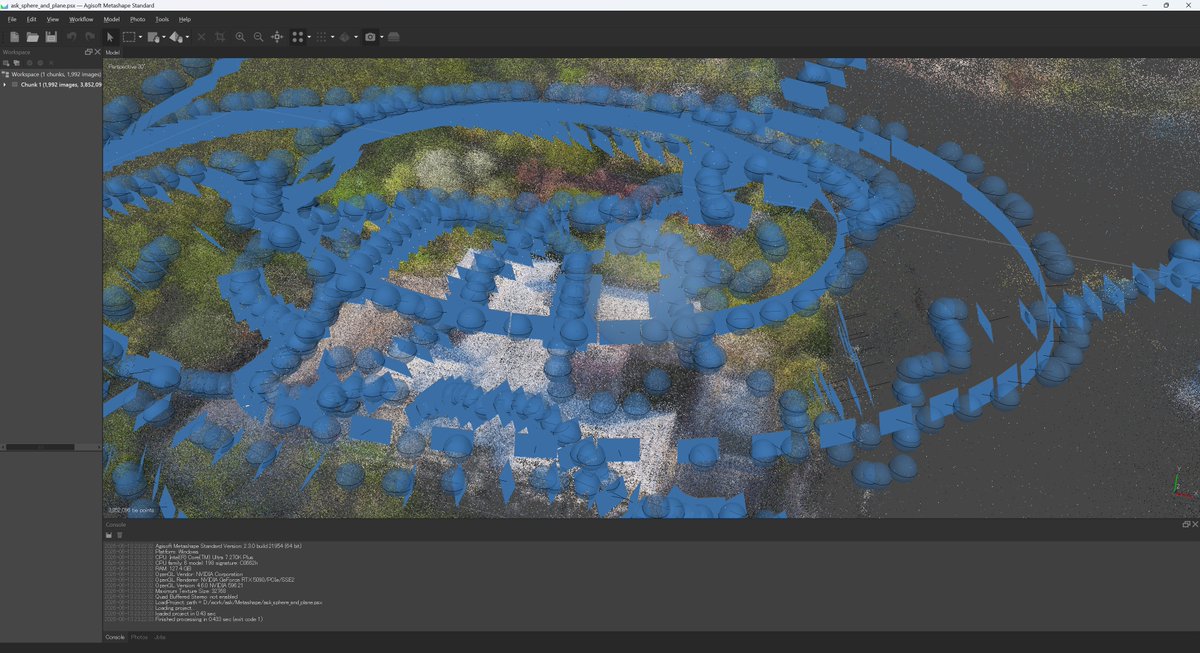Click the Open project folder icon
This screenshot has width=1200, height=653.
coord(32,37)
